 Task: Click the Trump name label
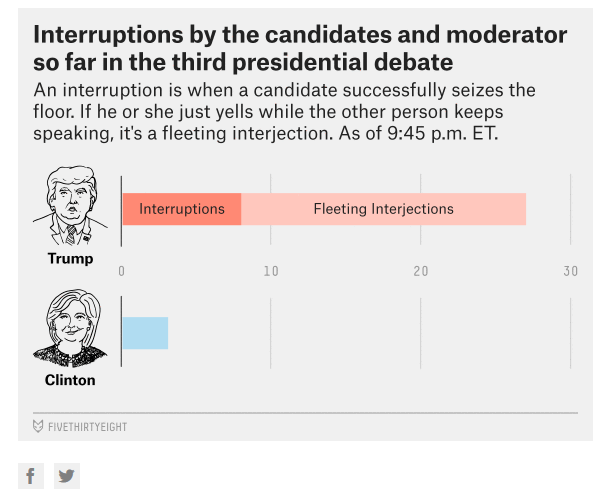pyautogui.click(x=70, y=259)
